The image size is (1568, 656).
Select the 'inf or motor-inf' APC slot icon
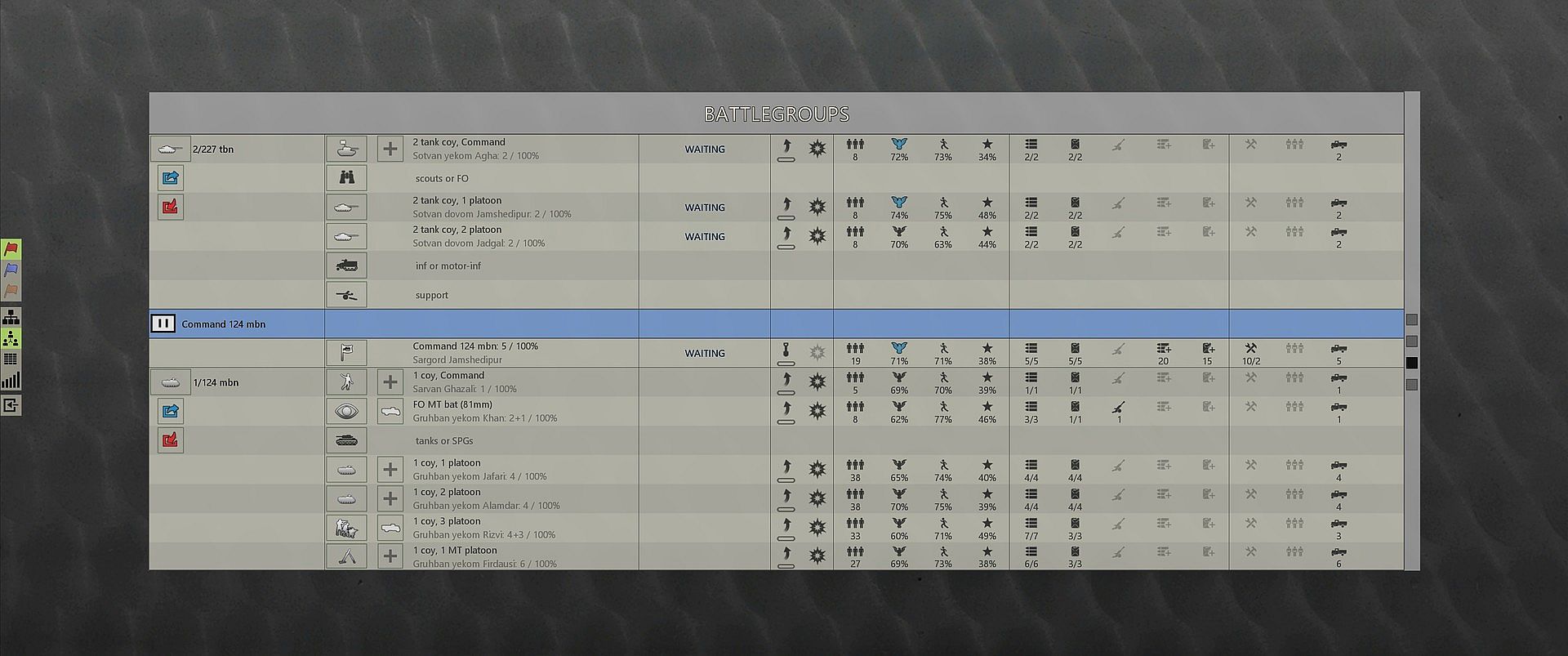pos(346,266)
